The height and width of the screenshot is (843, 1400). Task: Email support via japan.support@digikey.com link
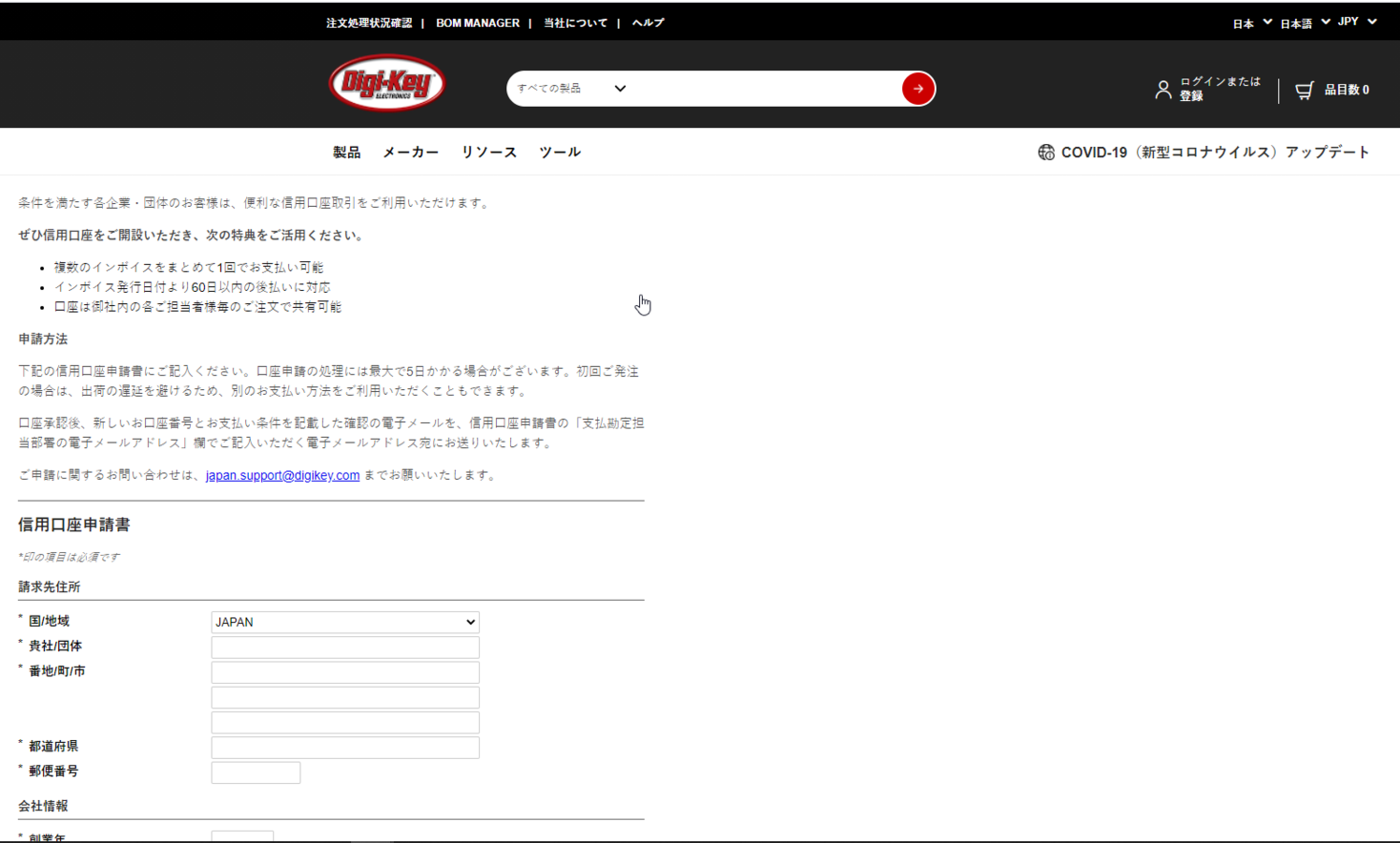(x=281, y=475)
